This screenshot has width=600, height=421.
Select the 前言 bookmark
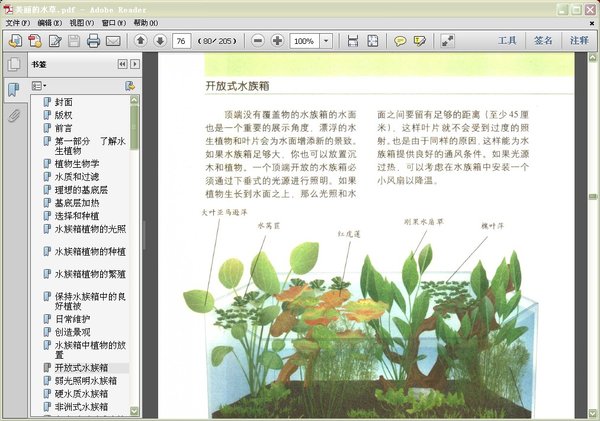(x=63, y=128)
